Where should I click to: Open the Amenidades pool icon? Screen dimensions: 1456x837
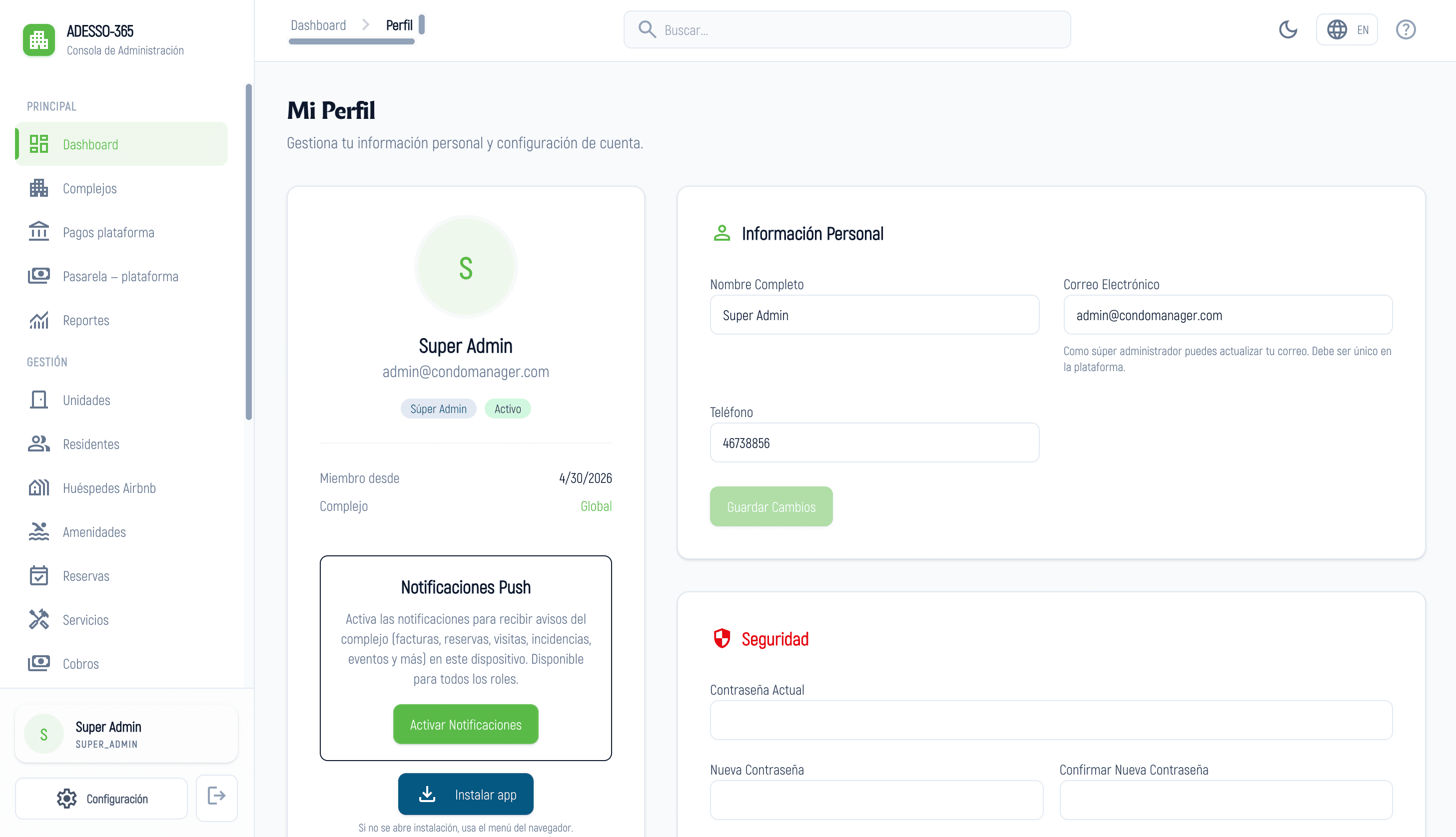38,532
